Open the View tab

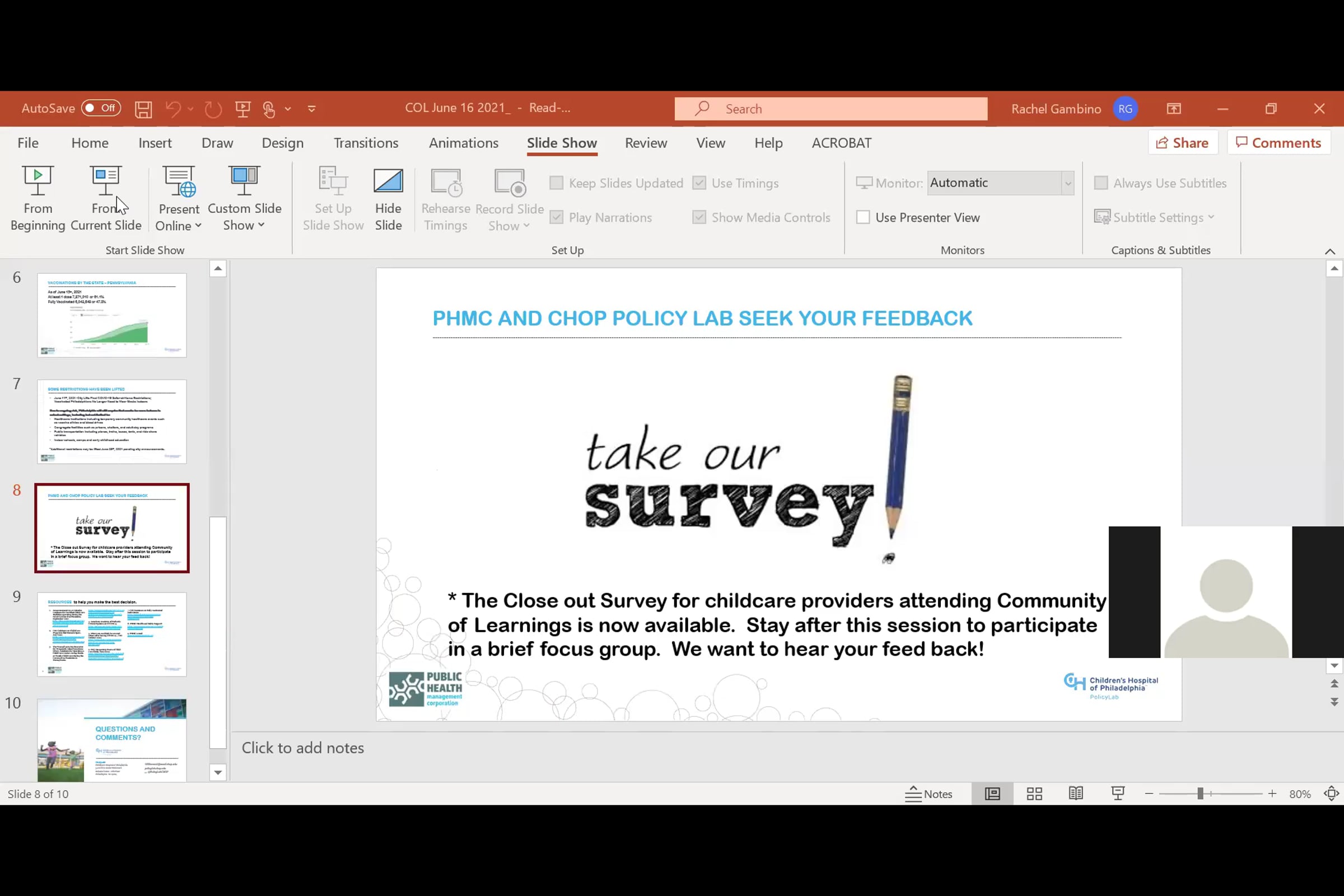(x=710, y=143)
